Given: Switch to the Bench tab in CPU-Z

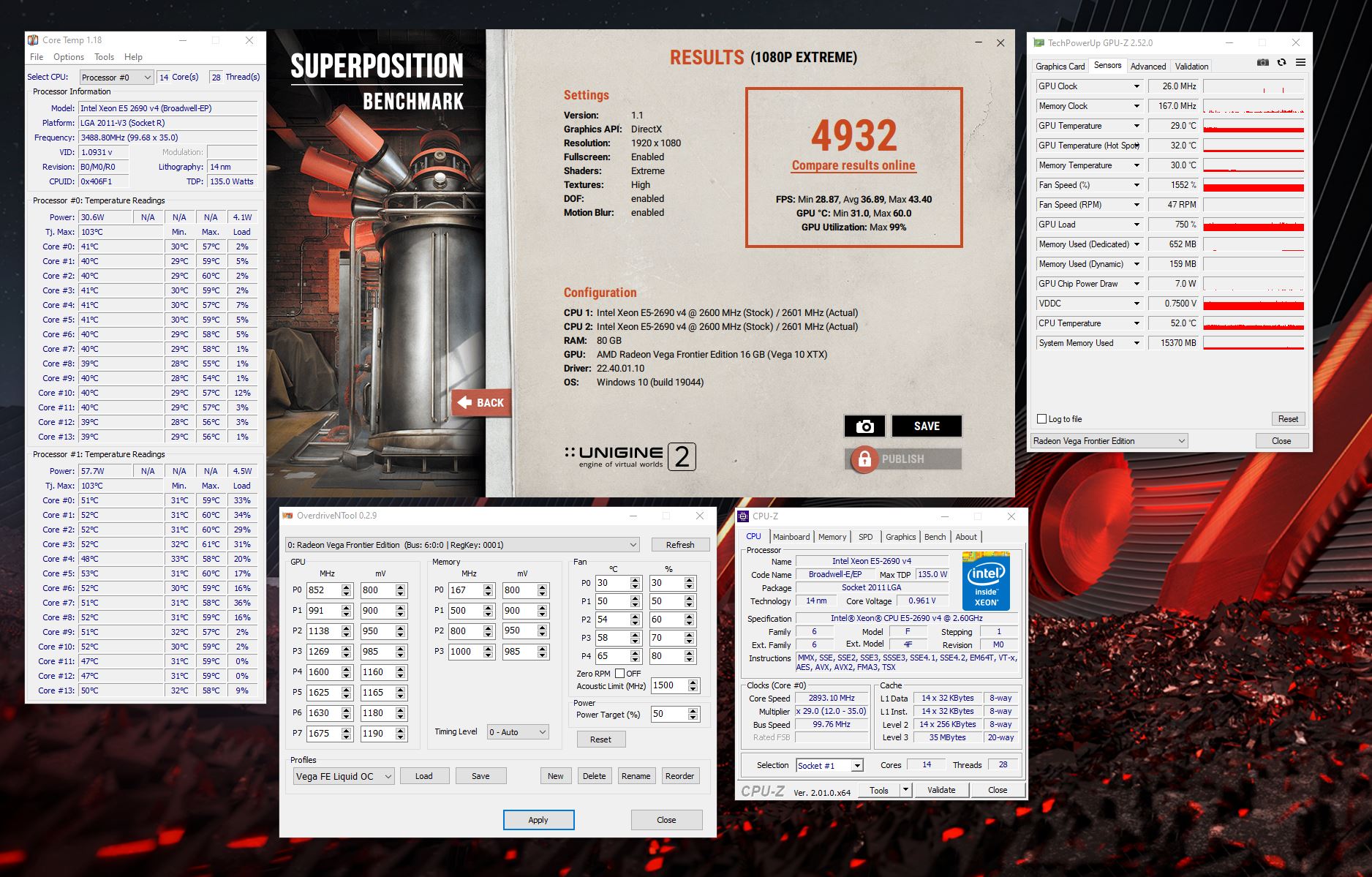Looking at the screenshot, I should click(x=935, y=537).
